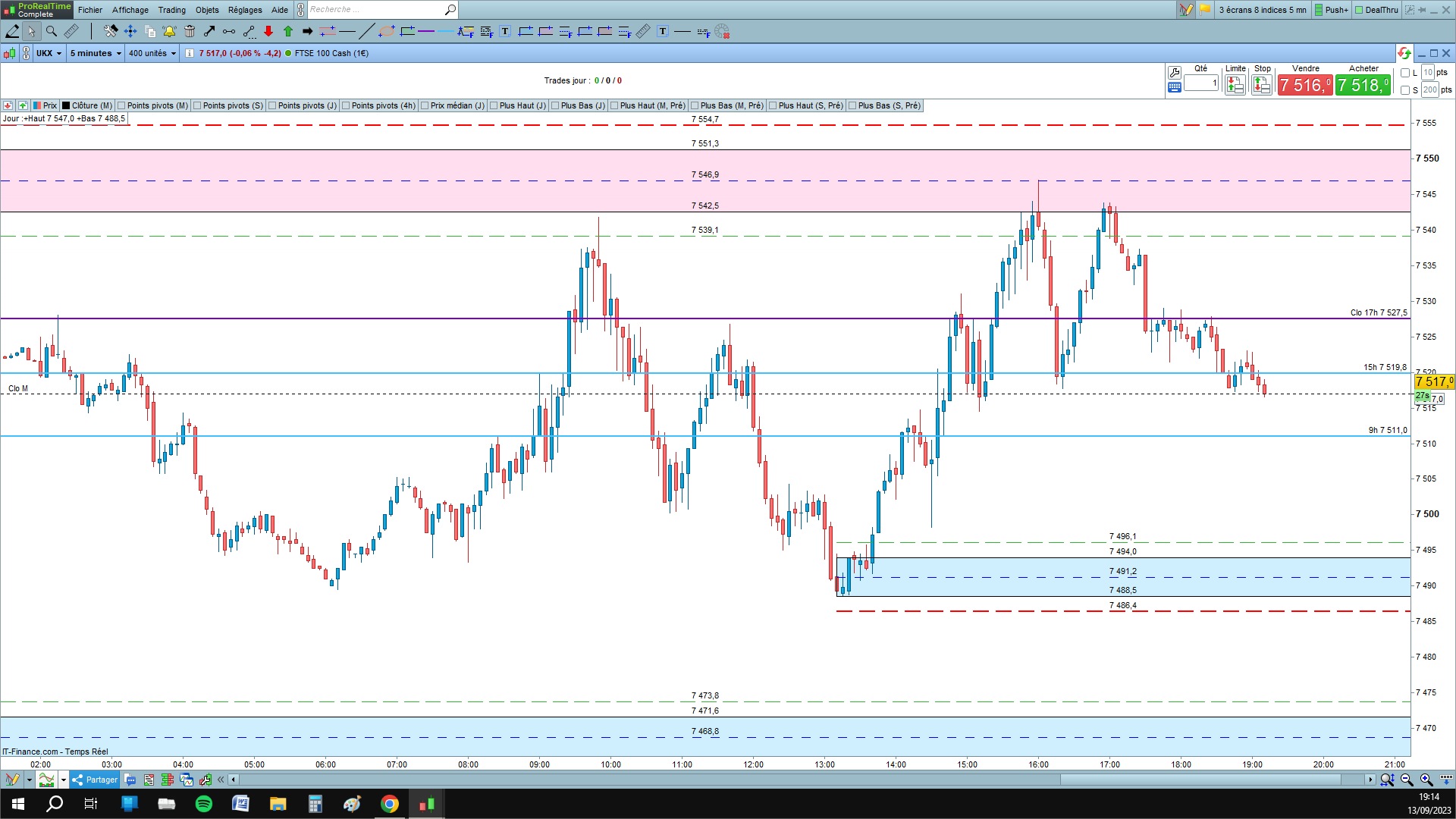The height and width of the screenshot is (819, 1456).
Task: Click the Partager share button
Action: pyautogui.click(x=95, y=780)
